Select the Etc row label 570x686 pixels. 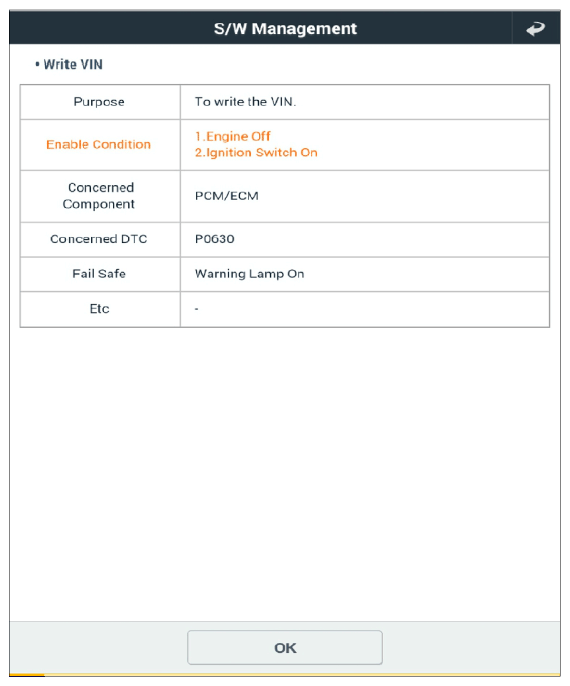[100, 309]
